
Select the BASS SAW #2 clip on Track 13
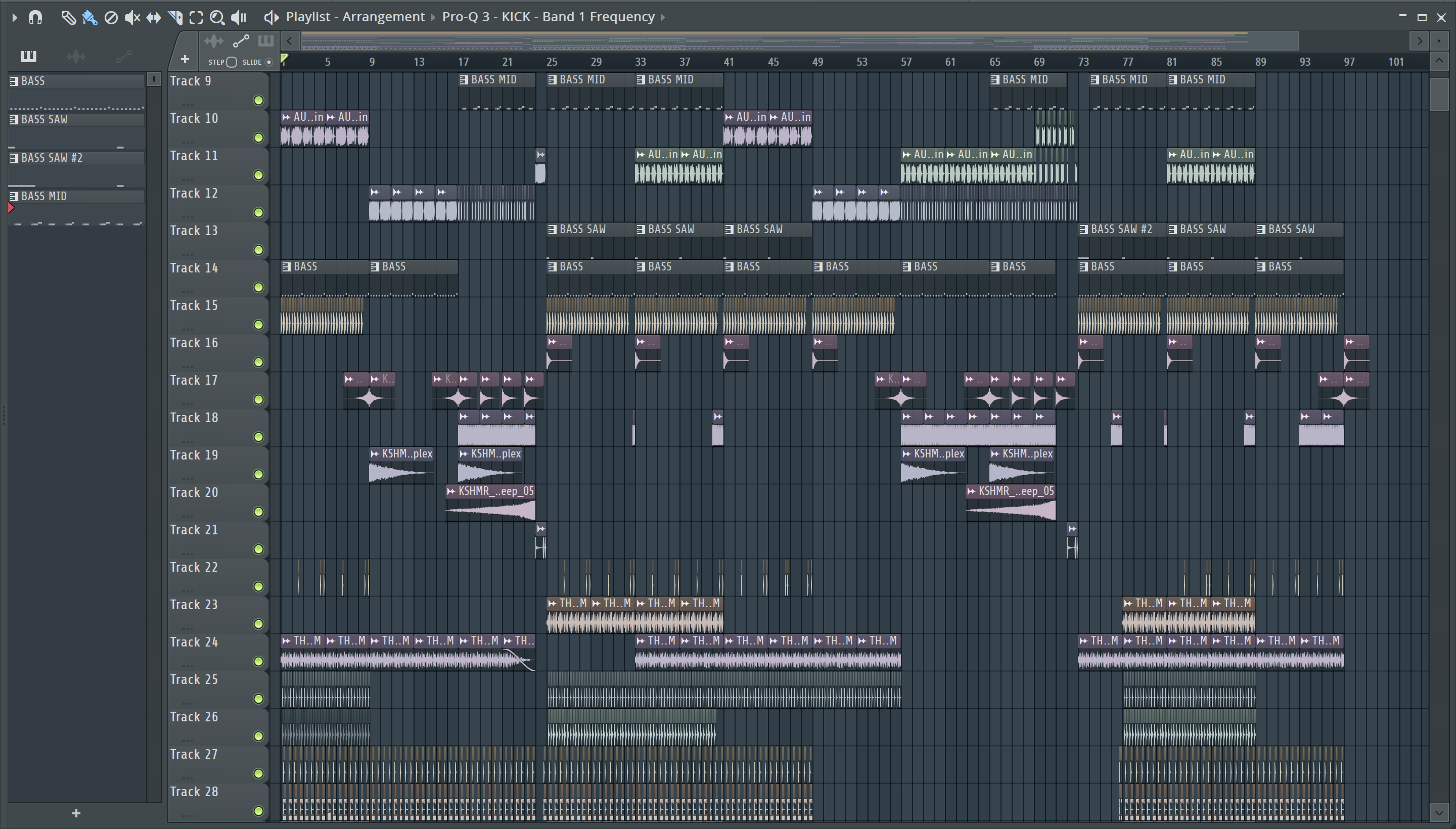tap(1122, 241)
